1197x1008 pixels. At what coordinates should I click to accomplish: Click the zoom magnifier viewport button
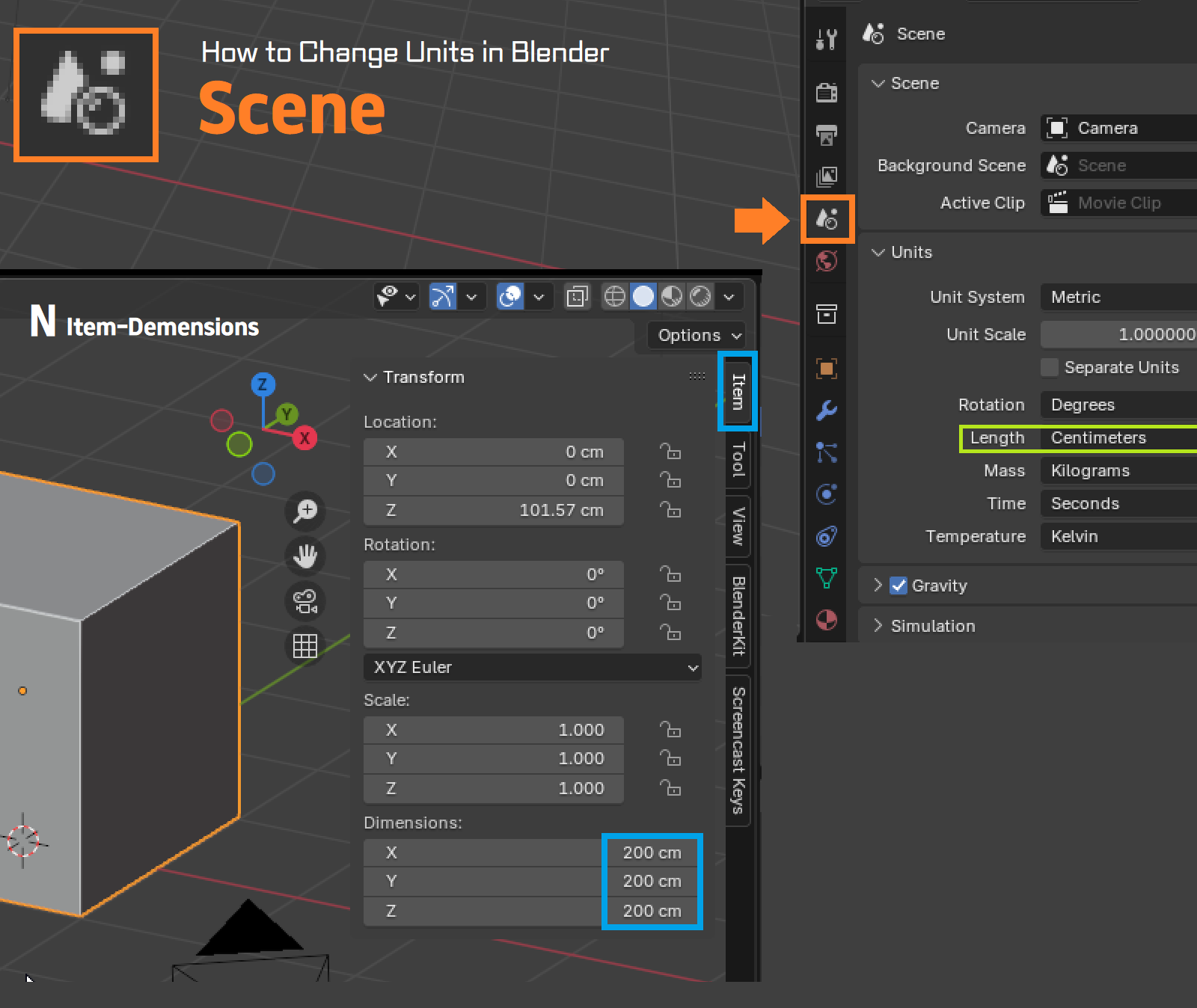[305, 511]
